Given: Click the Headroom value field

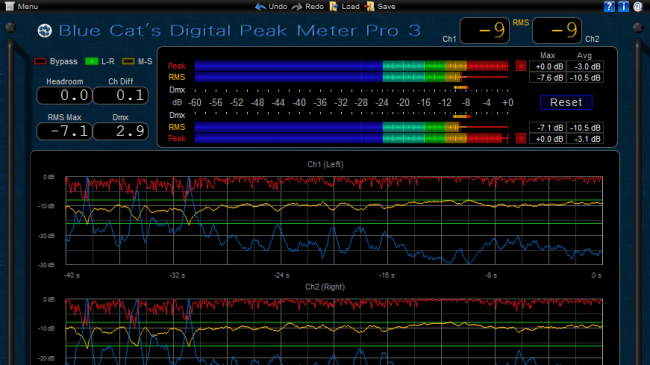Looking at the screenshot, I should [64, 95].
